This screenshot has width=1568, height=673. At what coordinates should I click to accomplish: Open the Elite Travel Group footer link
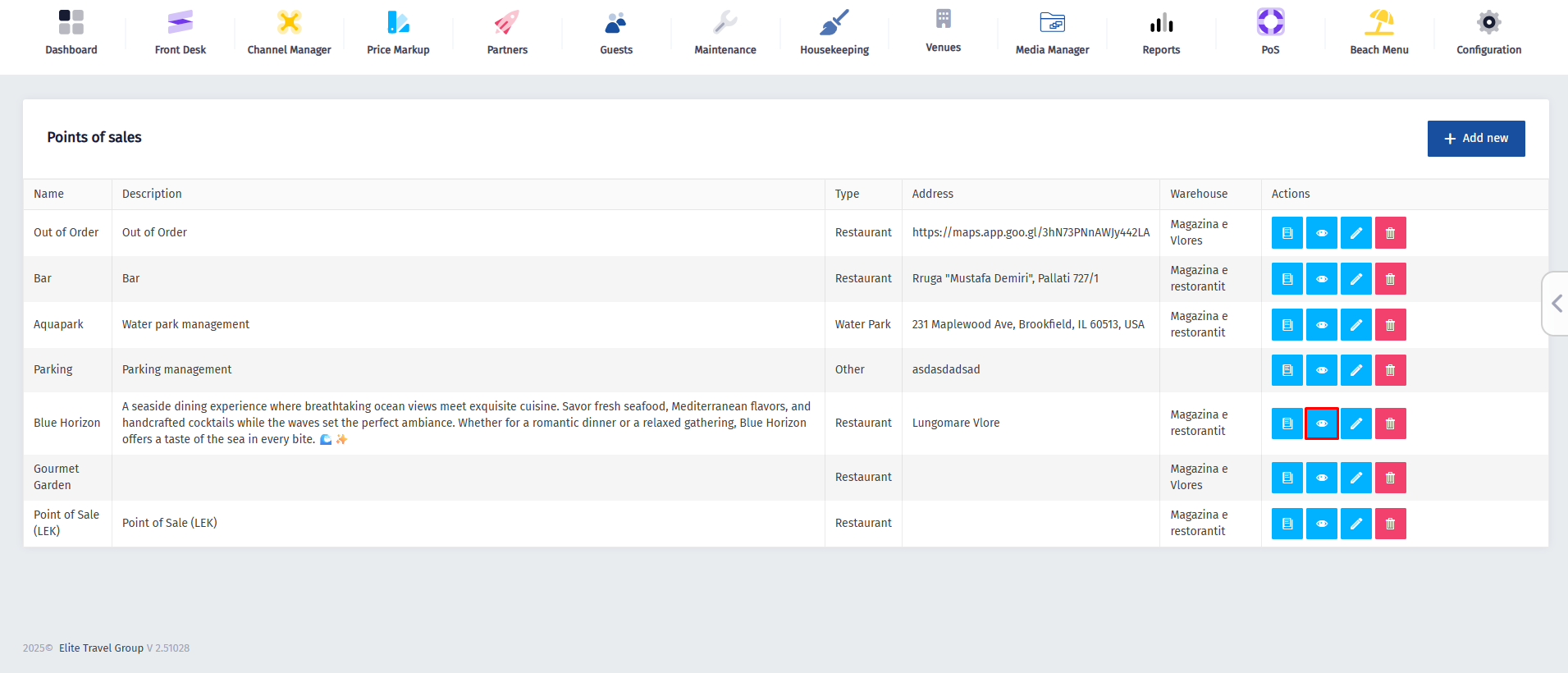[101, 648]
